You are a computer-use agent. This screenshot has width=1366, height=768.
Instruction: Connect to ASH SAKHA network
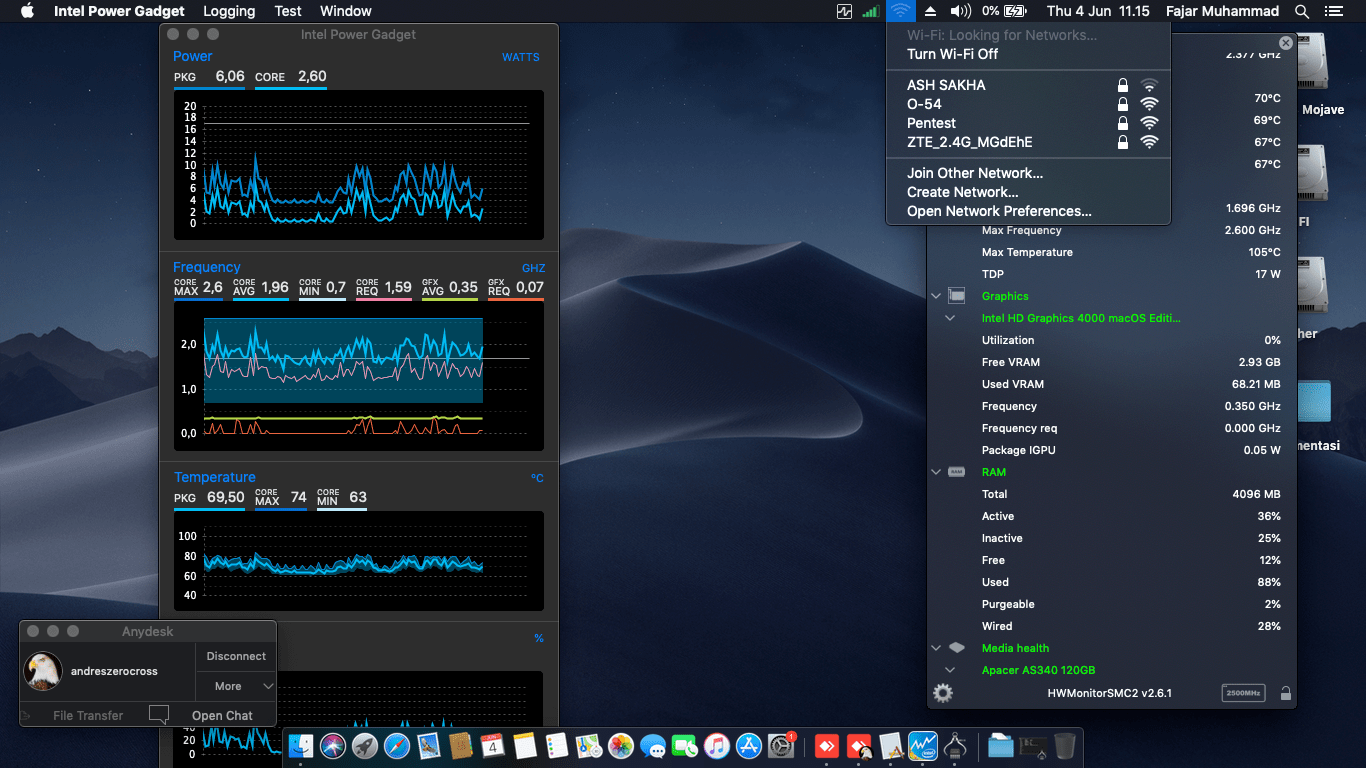tap(1028, 85)
